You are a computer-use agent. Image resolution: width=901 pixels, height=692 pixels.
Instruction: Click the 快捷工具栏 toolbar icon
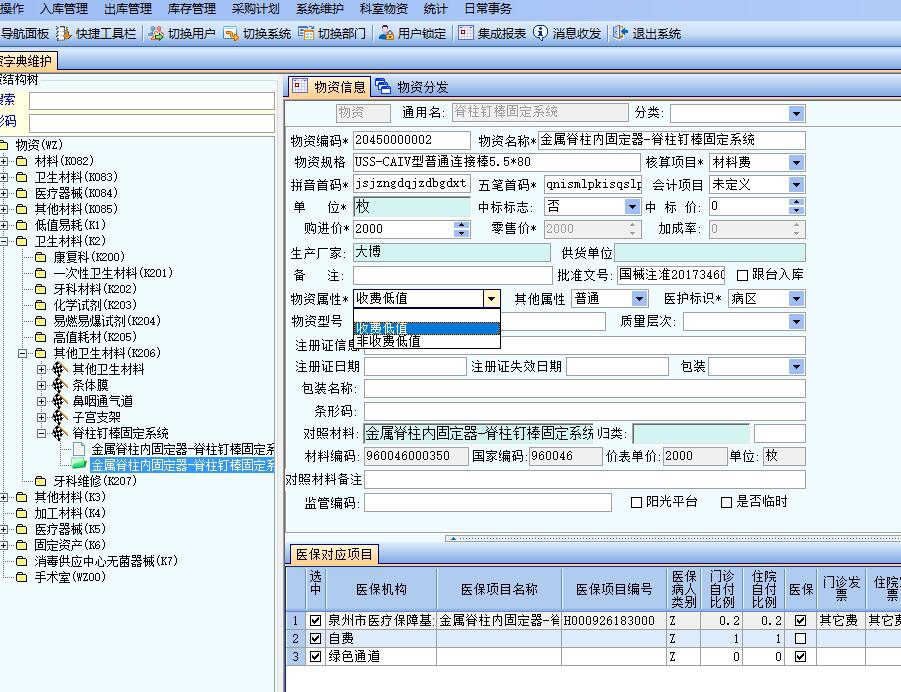64,33
